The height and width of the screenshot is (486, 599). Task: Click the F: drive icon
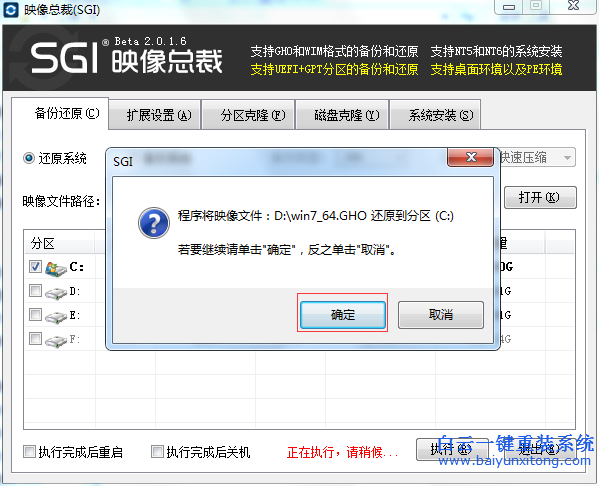click(x=56, y=341)
